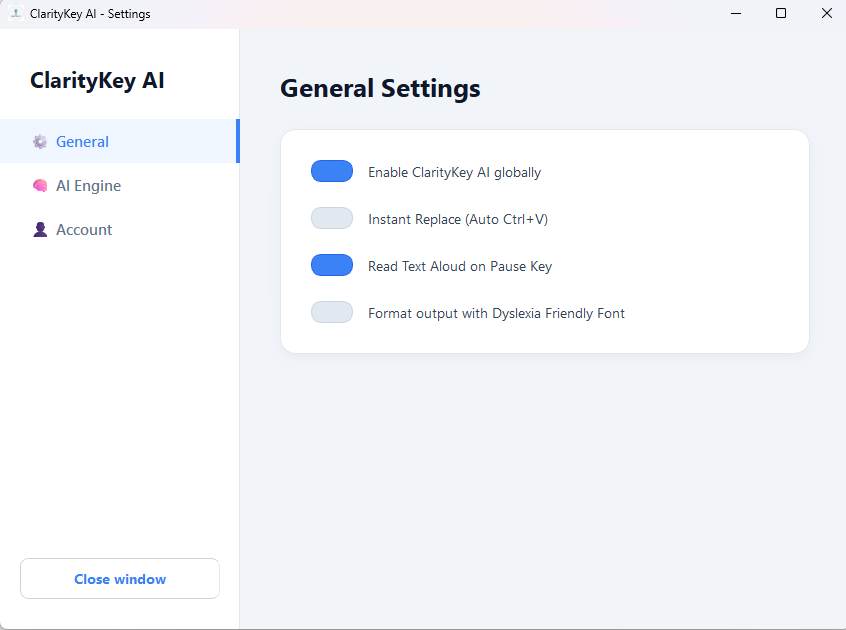Click the Enable ClarityKey AI globally label
The height and width of the screenshot is (630, 846).
(x=454, y=171)
